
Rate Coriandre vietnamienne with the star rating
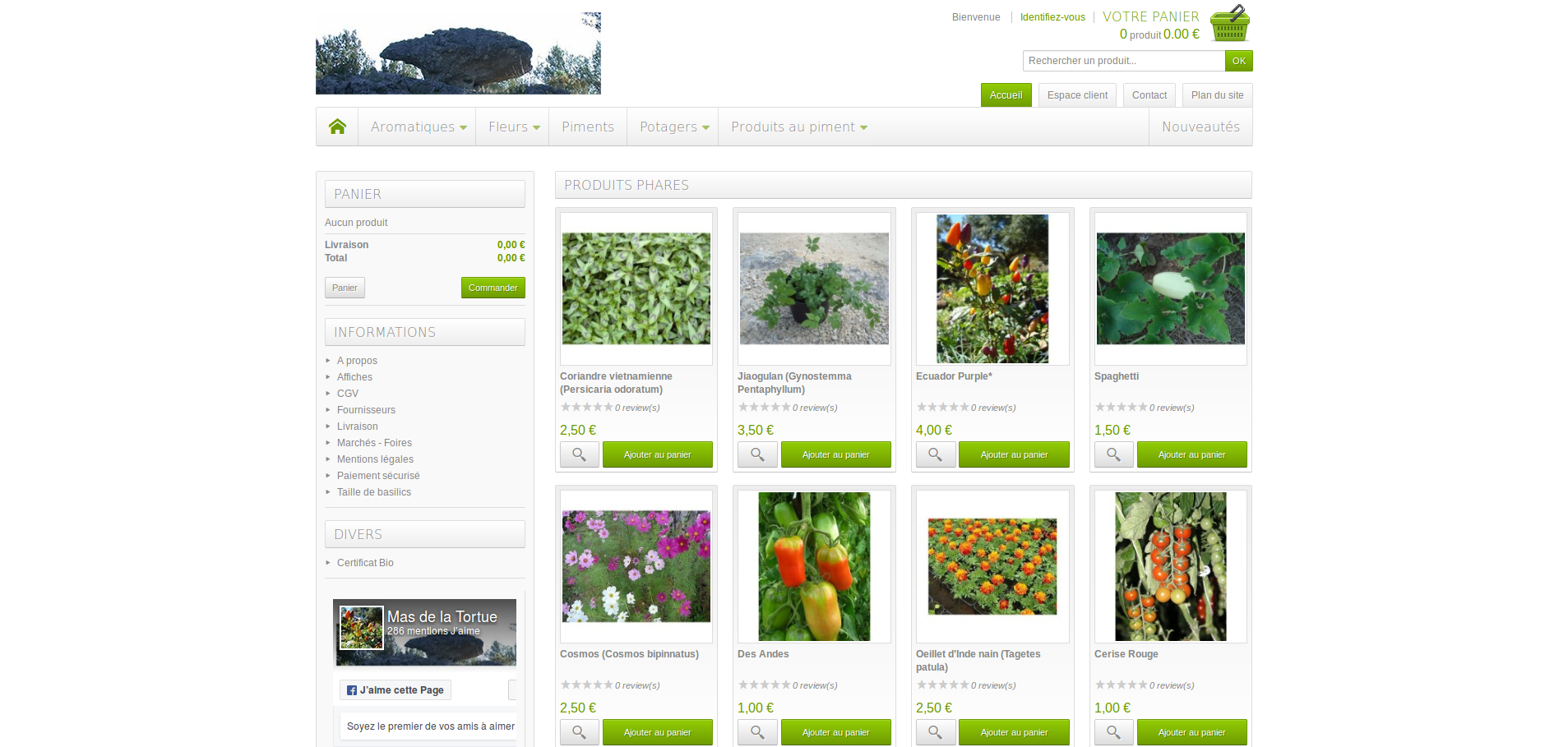(586, 407)
